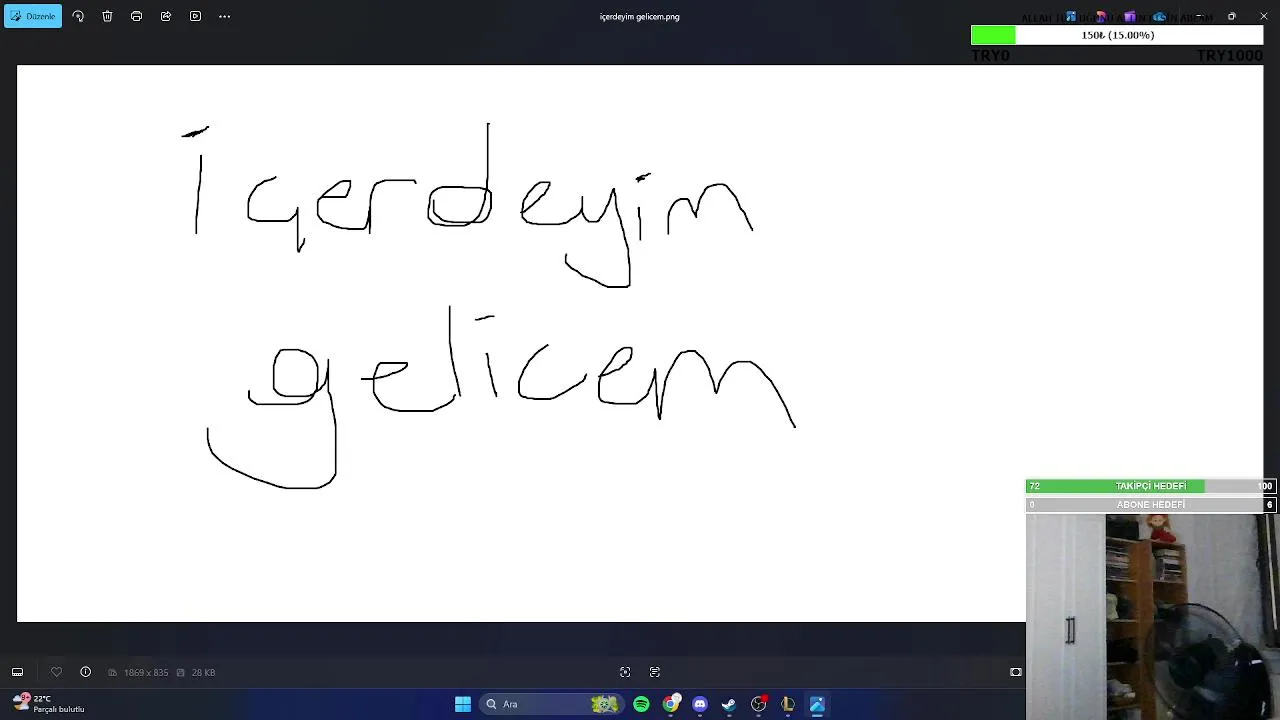Open the Düzenle edit button
Viewport: 1280px width, 720px height.
pyautogui.click(x=33, y=16)
